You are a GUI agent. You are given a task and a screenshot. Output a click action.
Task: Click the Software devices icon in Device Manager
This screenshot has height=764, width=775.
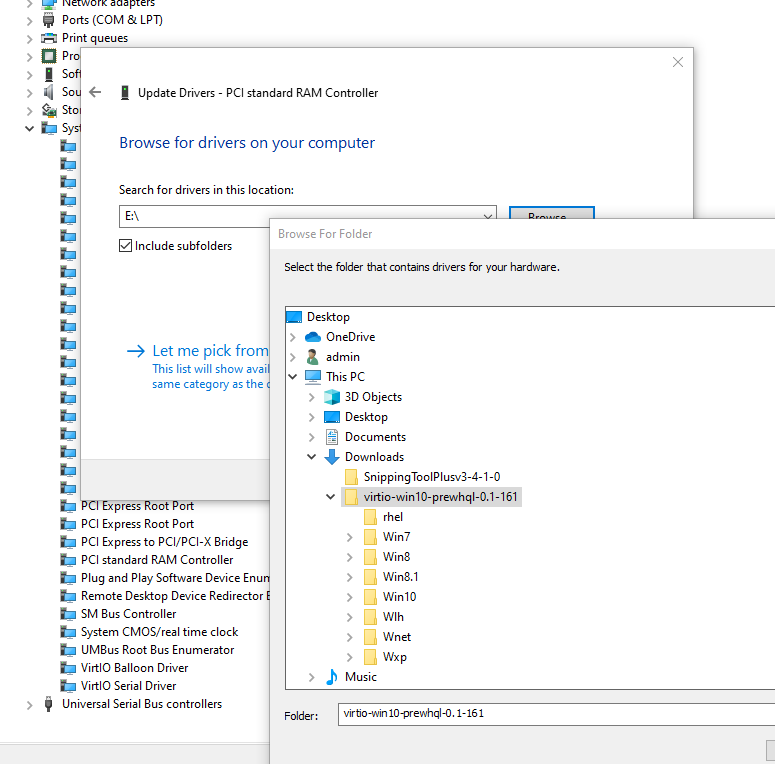pos(48,74)
